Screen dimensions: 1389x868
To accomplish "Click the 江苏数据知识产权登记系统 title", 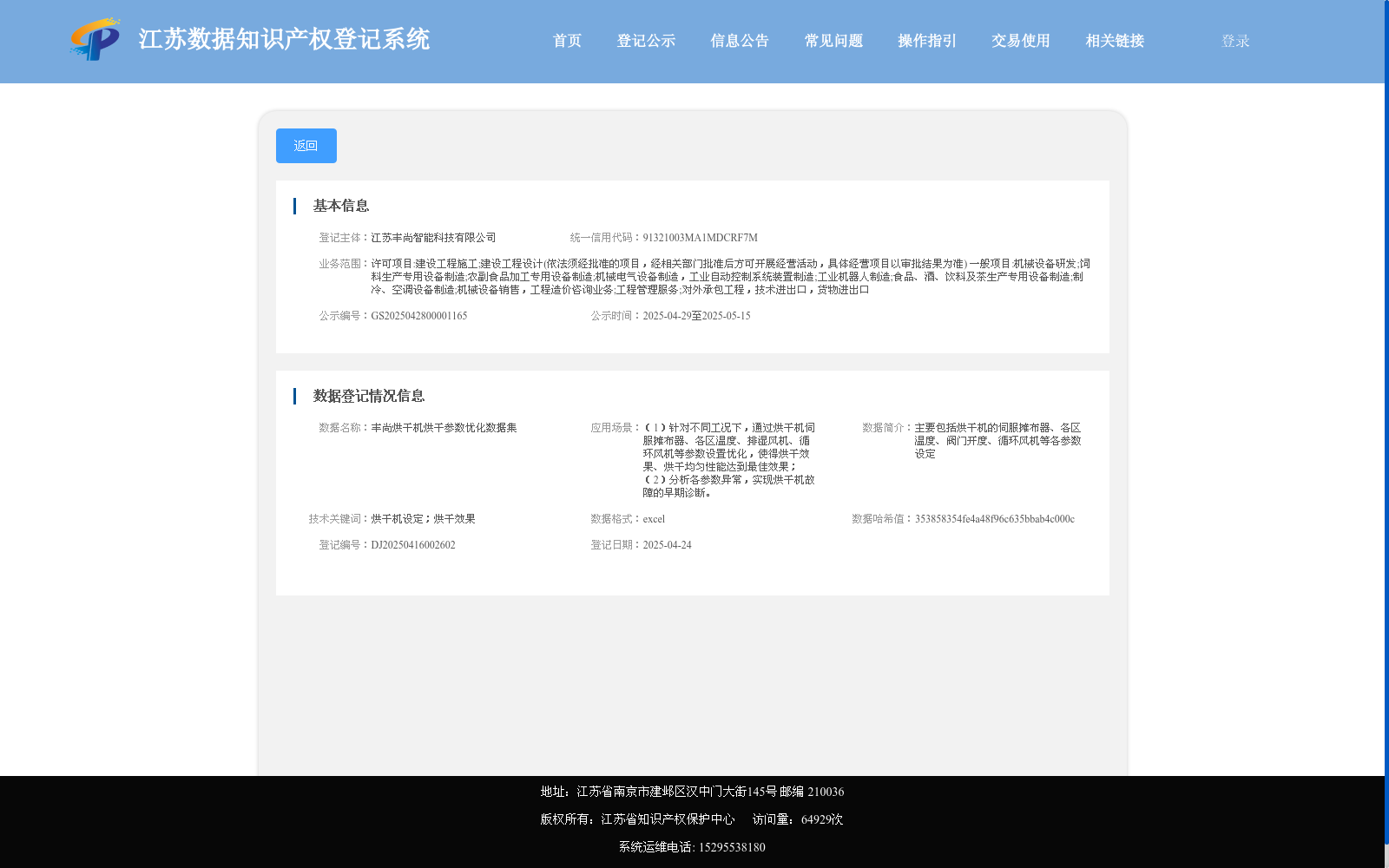I will tap(284, 39).
